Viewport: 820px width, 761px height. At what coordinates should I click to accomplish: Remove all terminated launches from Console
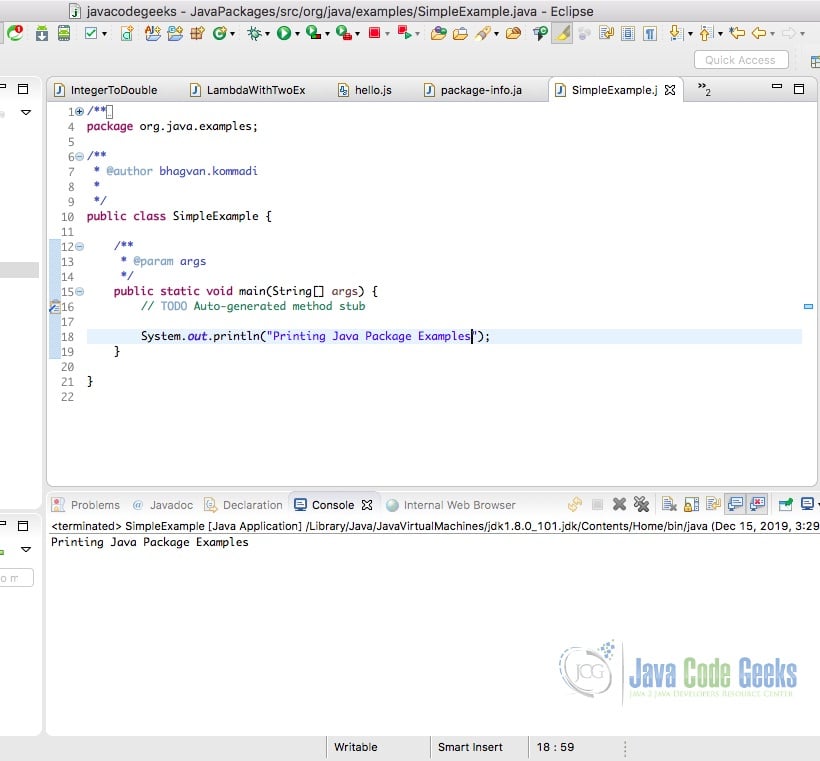[x=641, y=505]
